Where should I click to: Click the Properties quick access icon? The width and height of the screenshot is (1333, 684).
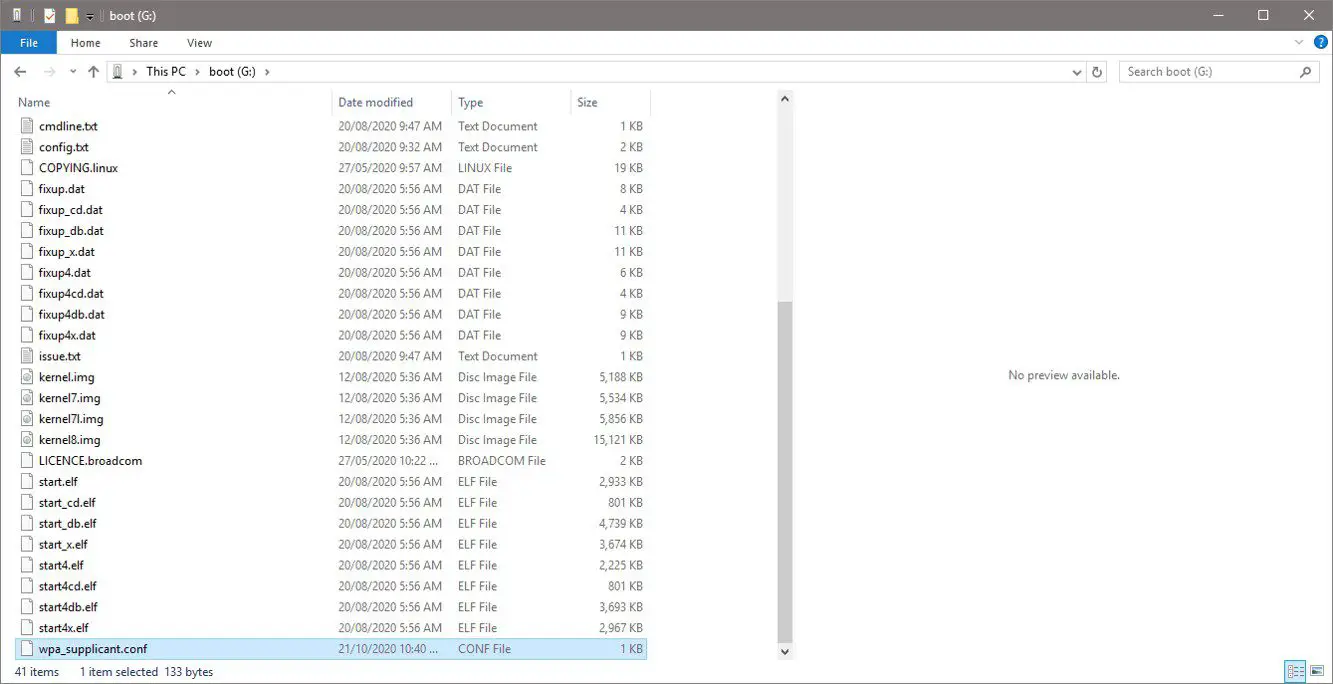tap(50, 16)
